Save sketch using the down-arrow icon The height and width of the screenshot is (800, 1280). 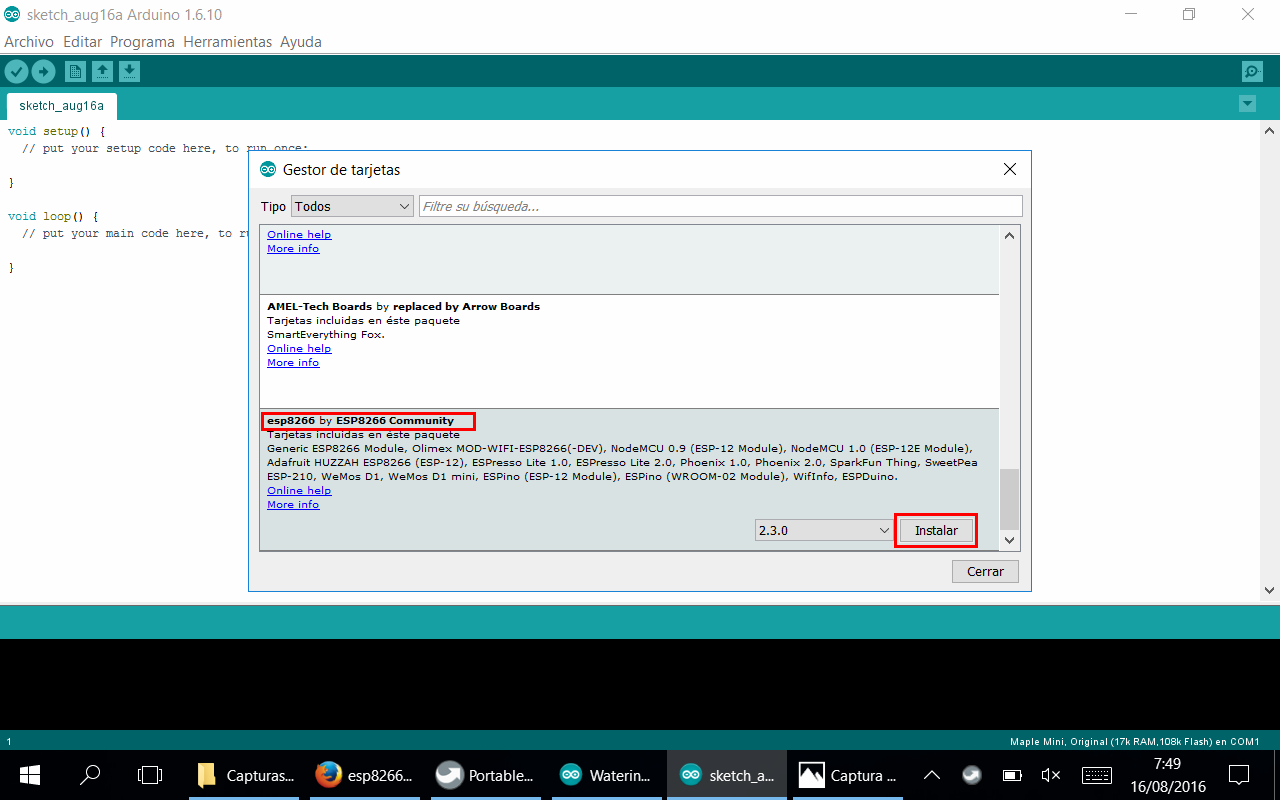[129, 71]
